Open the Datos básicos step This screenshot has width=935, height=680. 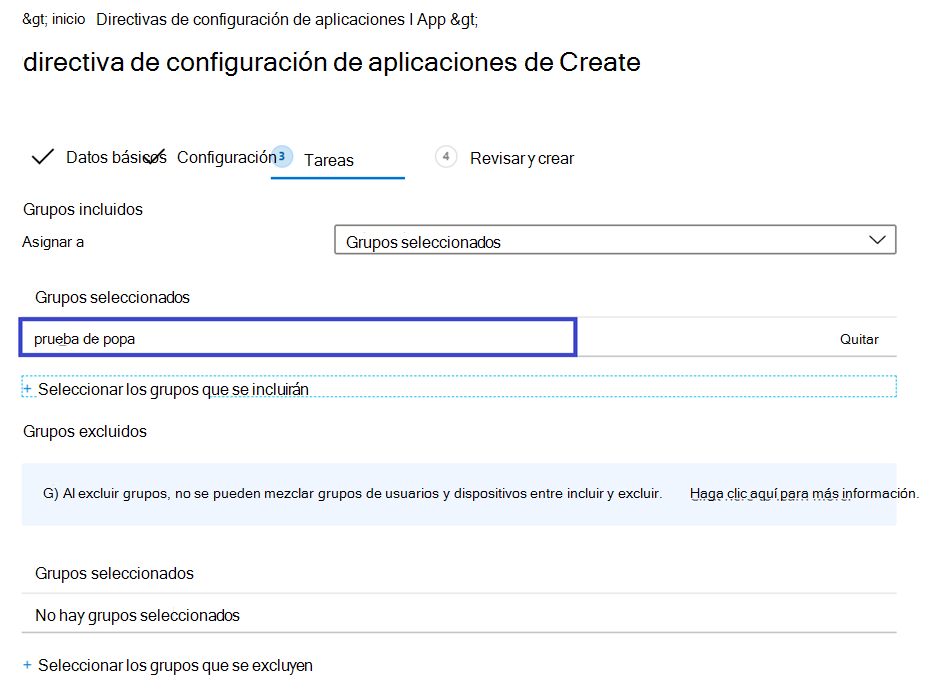pyautogui.click(x=116, y=157)
